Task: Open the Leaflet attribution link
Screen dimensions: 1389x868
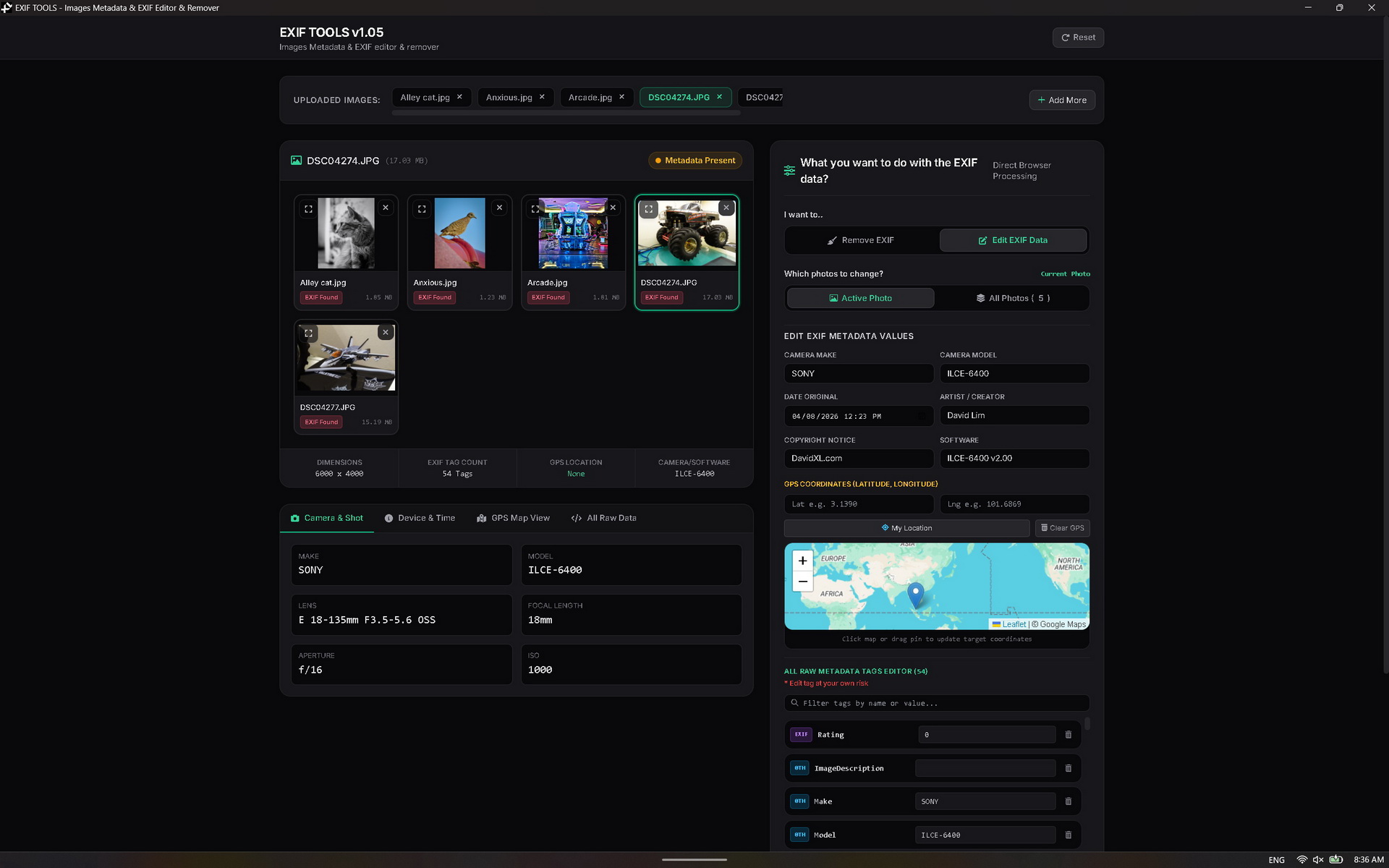Action: (1014, 624)
